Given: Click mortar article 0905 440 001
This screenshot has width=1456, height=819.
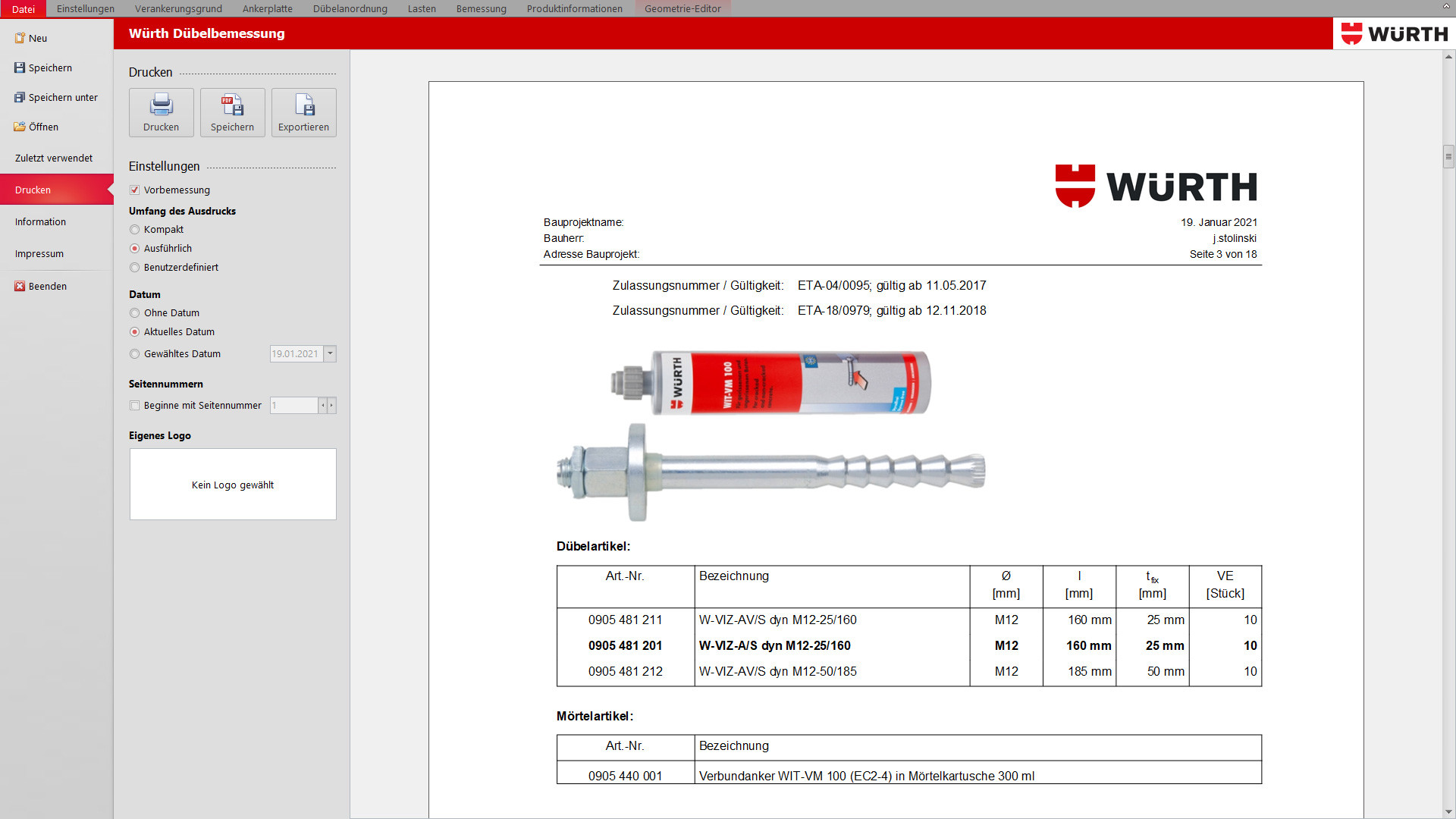Looking at the screenshot, I should (625, 776).
